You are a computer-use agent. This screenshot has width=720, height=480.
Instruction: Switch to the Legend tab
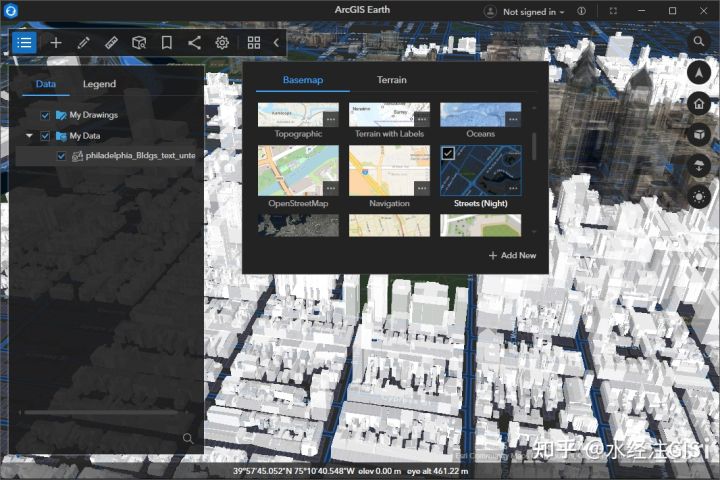pos(99,84)
